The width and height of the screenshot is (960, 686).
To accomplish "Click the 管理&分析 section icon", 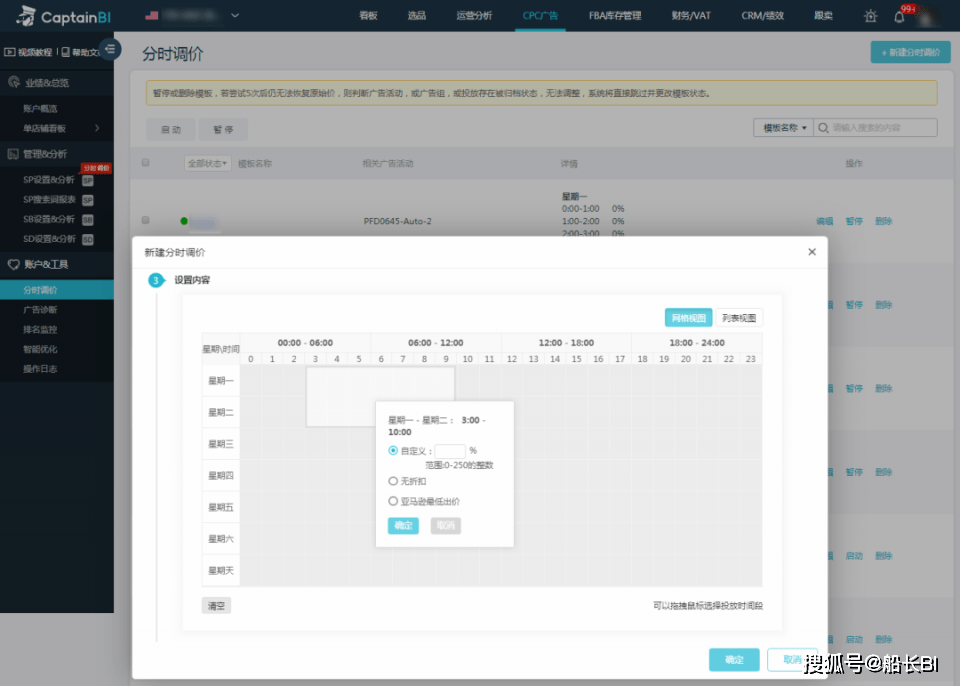I will coord(13,154).
